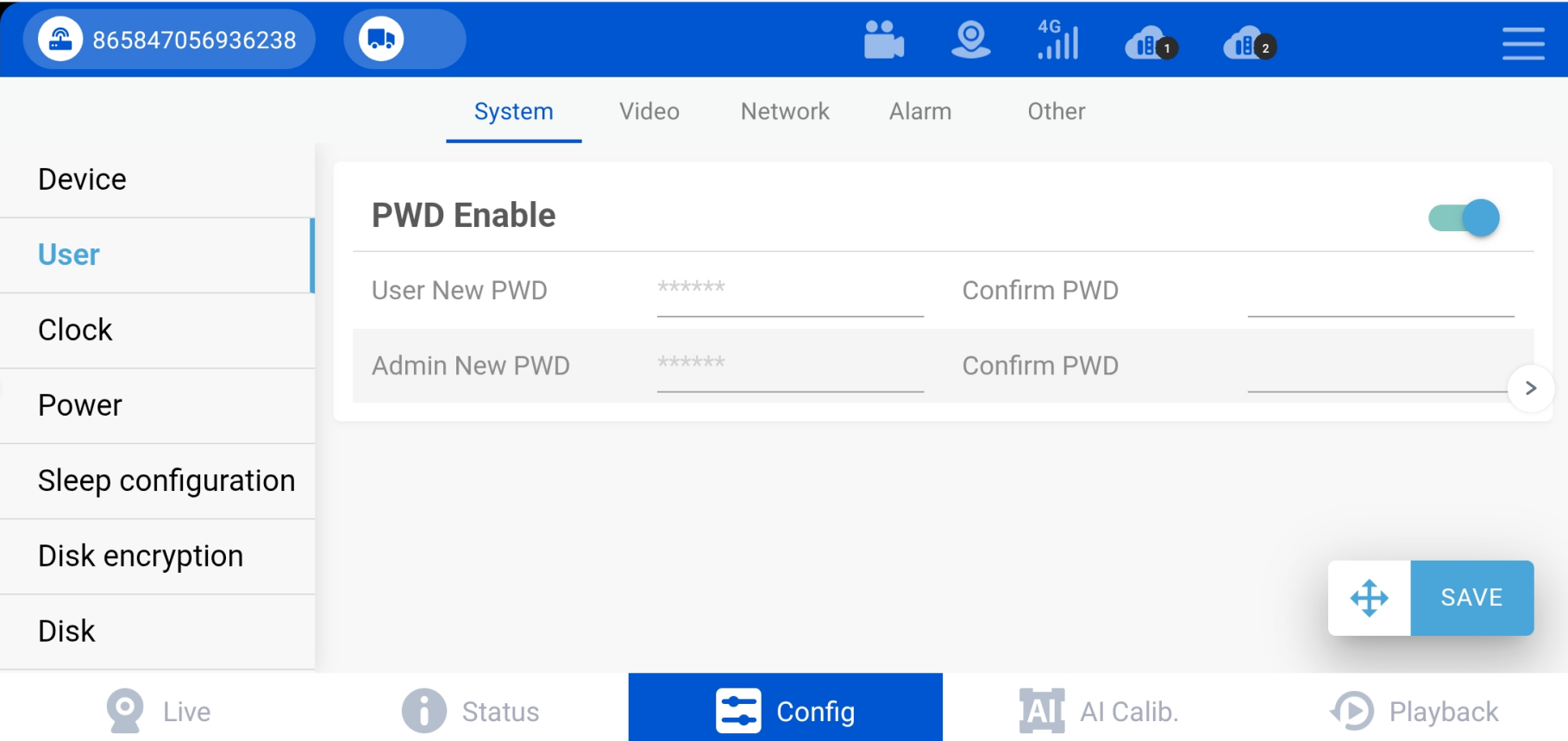Image resolution: width=1568 pixels, height=741 pixels.
Task: Go to the Status label
Action: point(500,712)
